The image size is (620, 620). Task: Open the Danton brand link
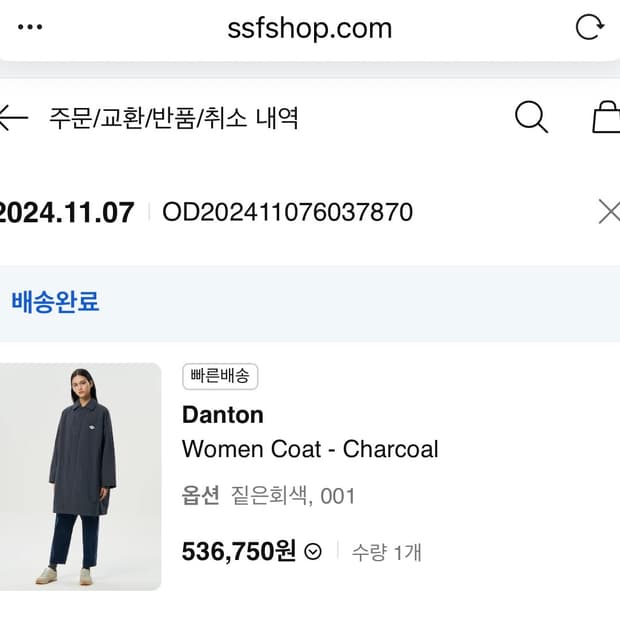click(223, 415)
